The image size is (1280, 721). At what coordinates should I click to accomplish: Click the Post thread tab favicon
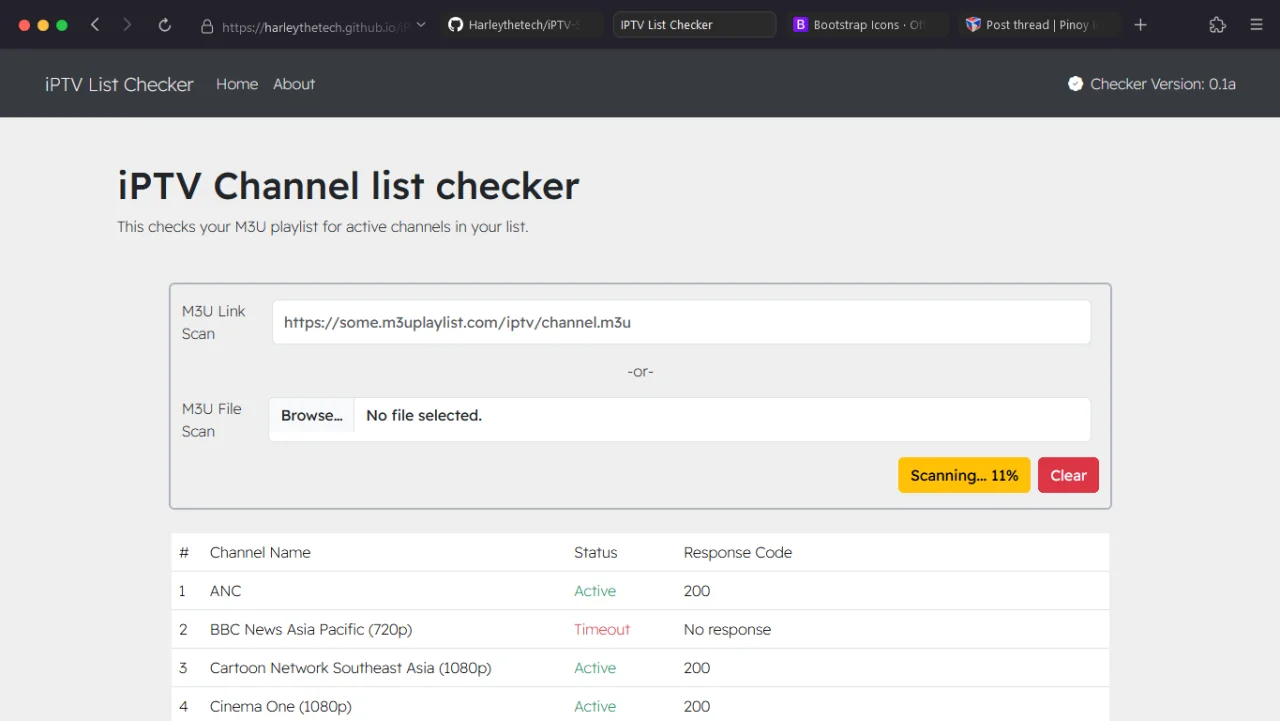[x=973, y=25]
